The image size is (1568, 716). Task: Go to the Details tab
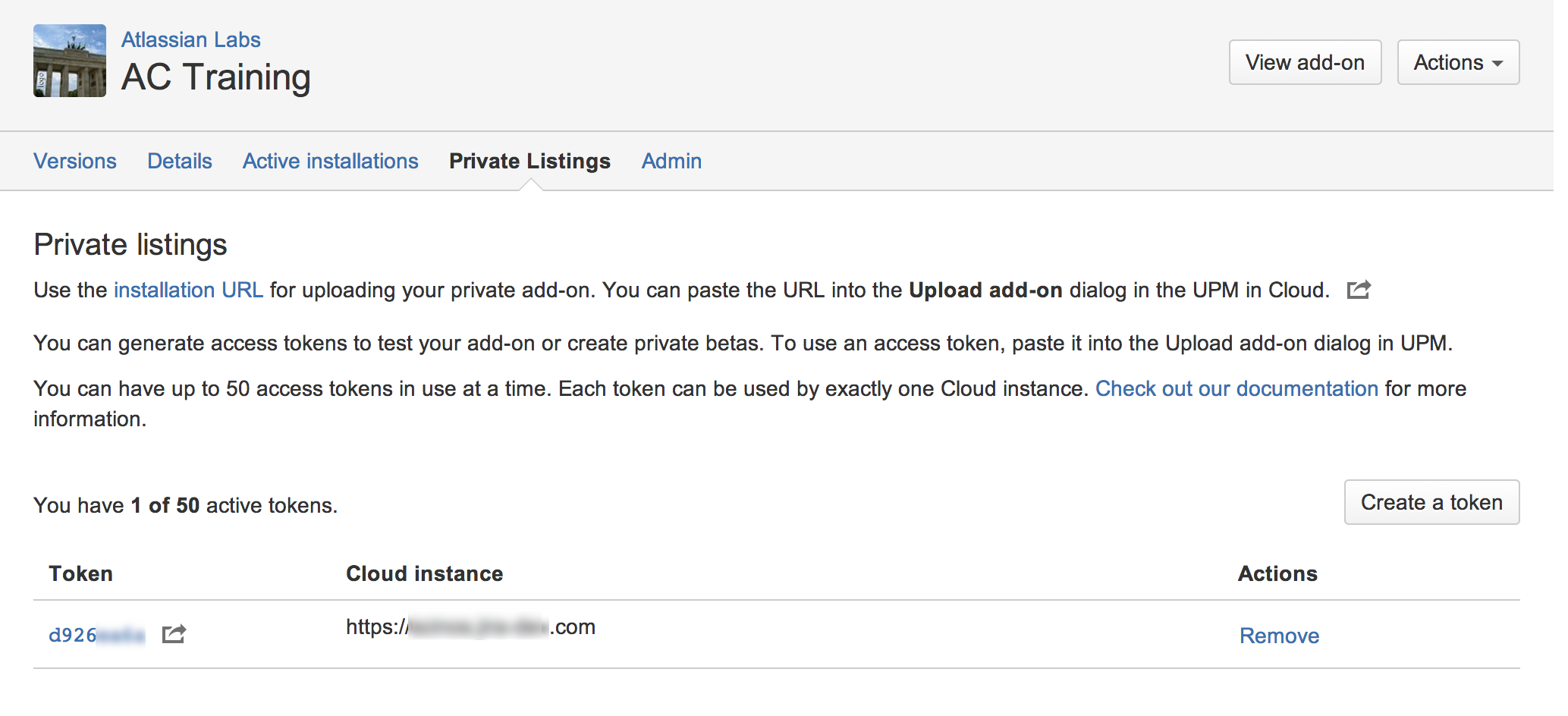[180, 161]
